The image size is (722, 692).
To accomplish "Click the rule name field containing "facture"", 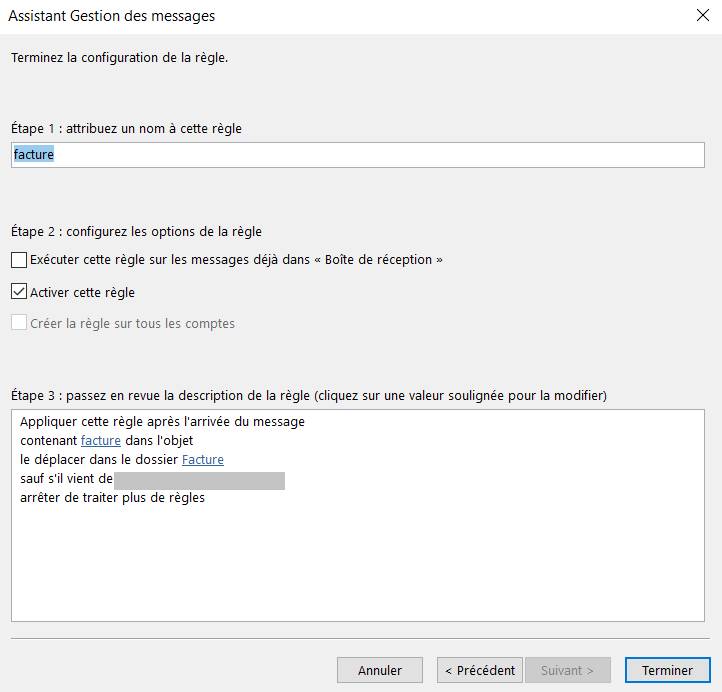I will (x=358, y=155).
